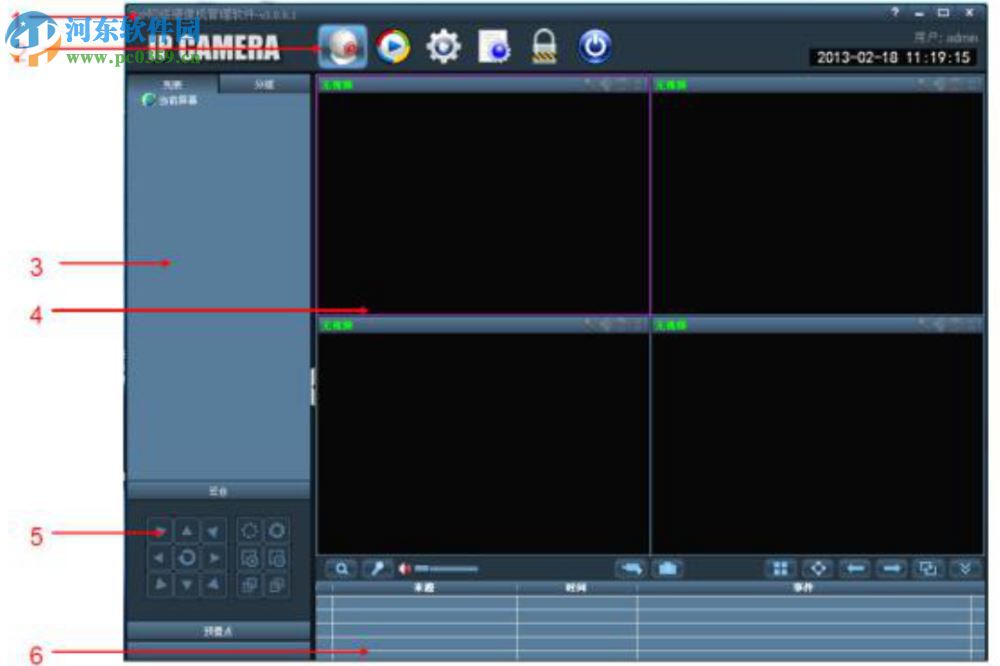The height and width of the screenshot is (666, 1000).
Task: Move PTZ camera down-right
Action: tap(214, 584)
